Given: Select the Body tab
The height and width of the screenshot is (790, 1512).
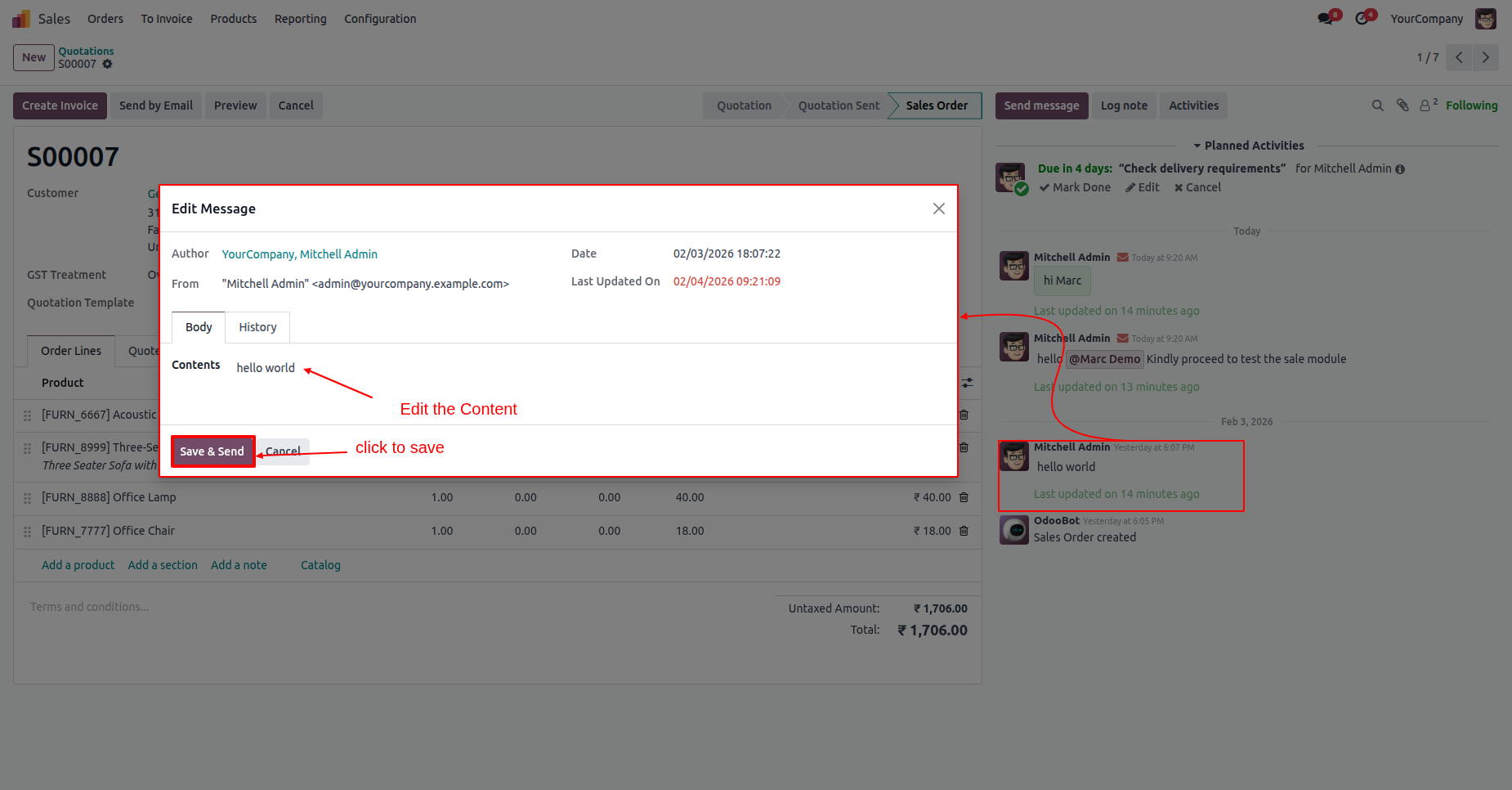Looking at the screenshot, I should pos(199,327).
